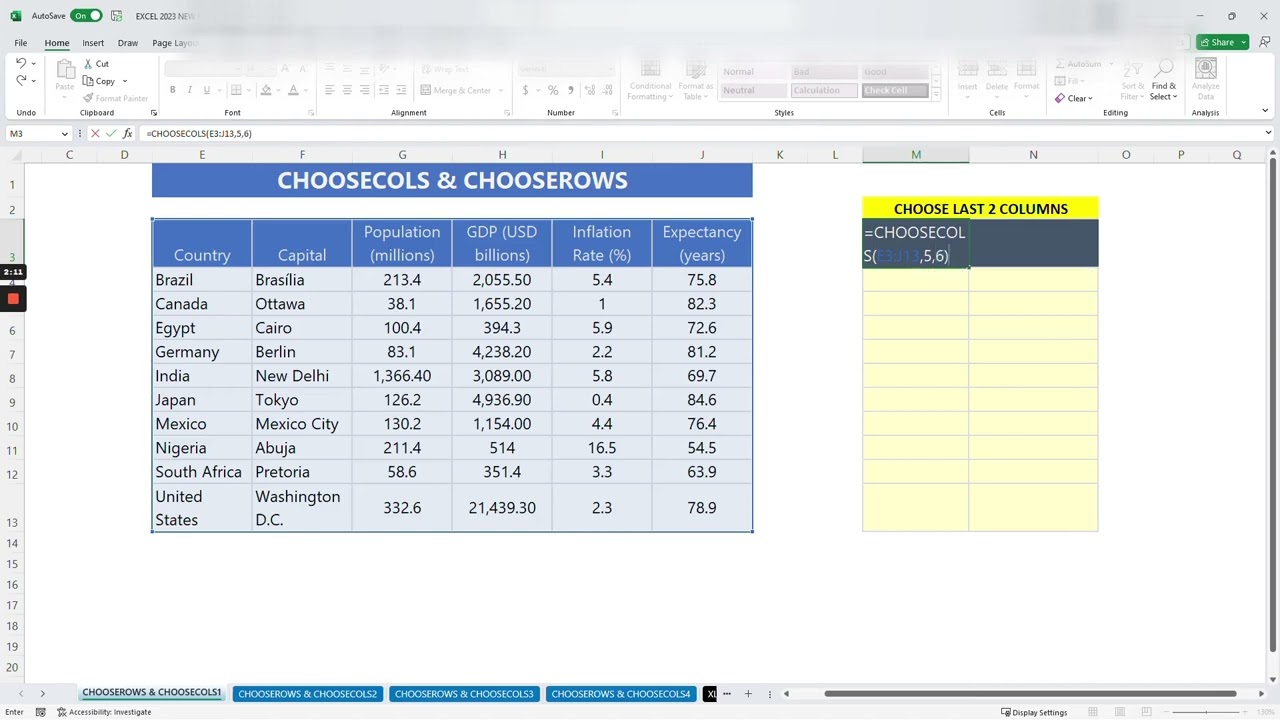Click the Clear eraser icon
The width and height of the screenshot is (1280, 720).
1060,98
